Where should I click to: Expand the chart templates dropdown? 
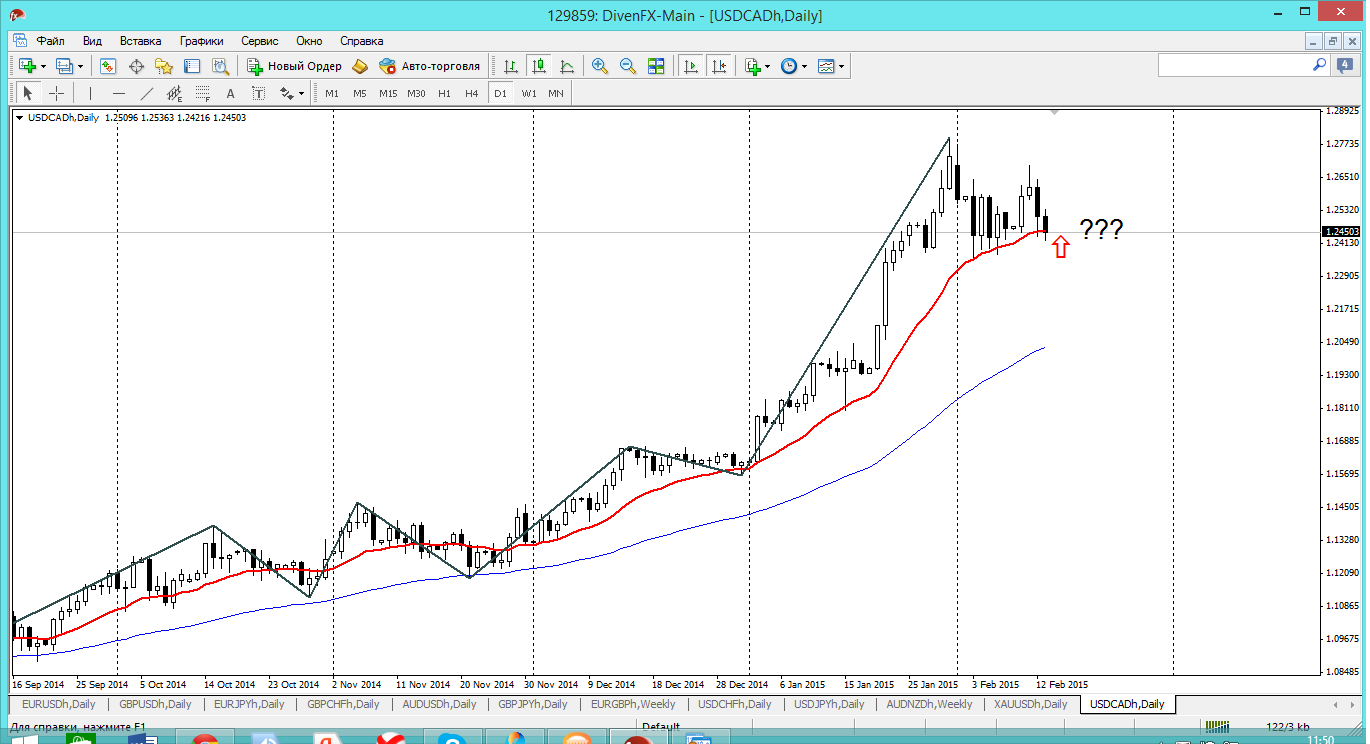coord(841,67)
